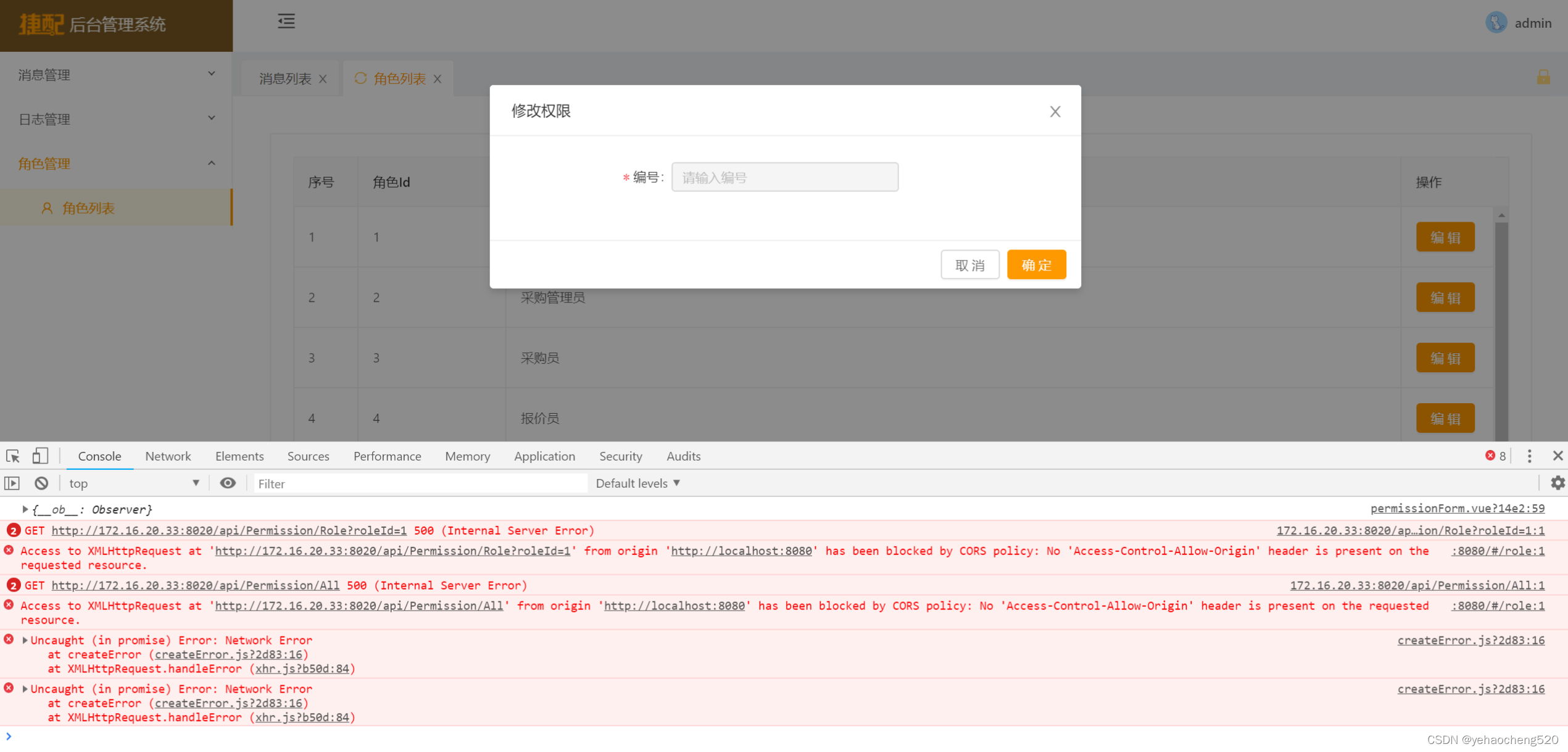Click the Default levels dropdown filter
The image size is (1568, 752).
[x=637, y=483]
